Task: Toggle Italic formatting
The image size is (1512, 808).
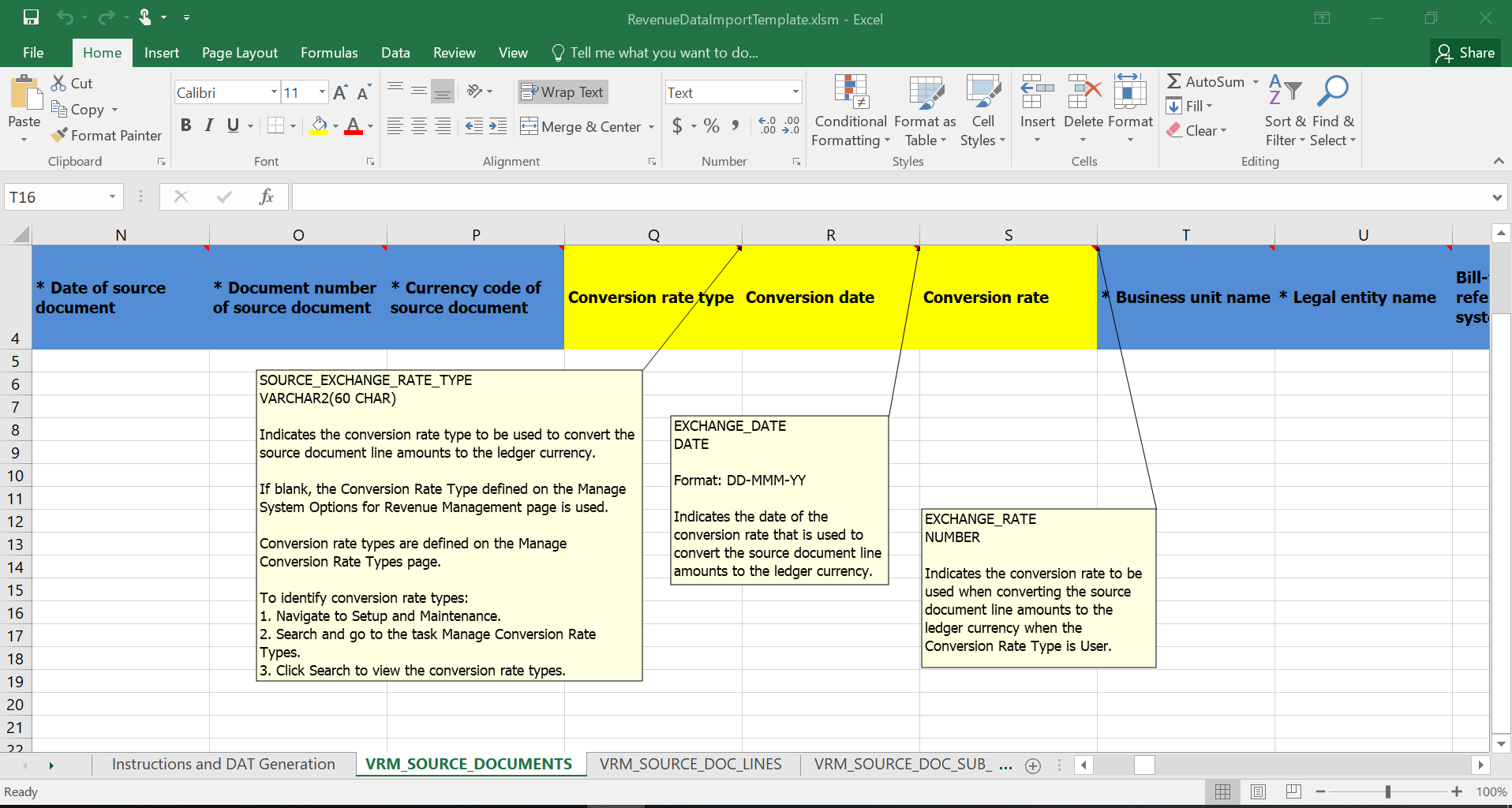Action: click(x=209, y=125)
